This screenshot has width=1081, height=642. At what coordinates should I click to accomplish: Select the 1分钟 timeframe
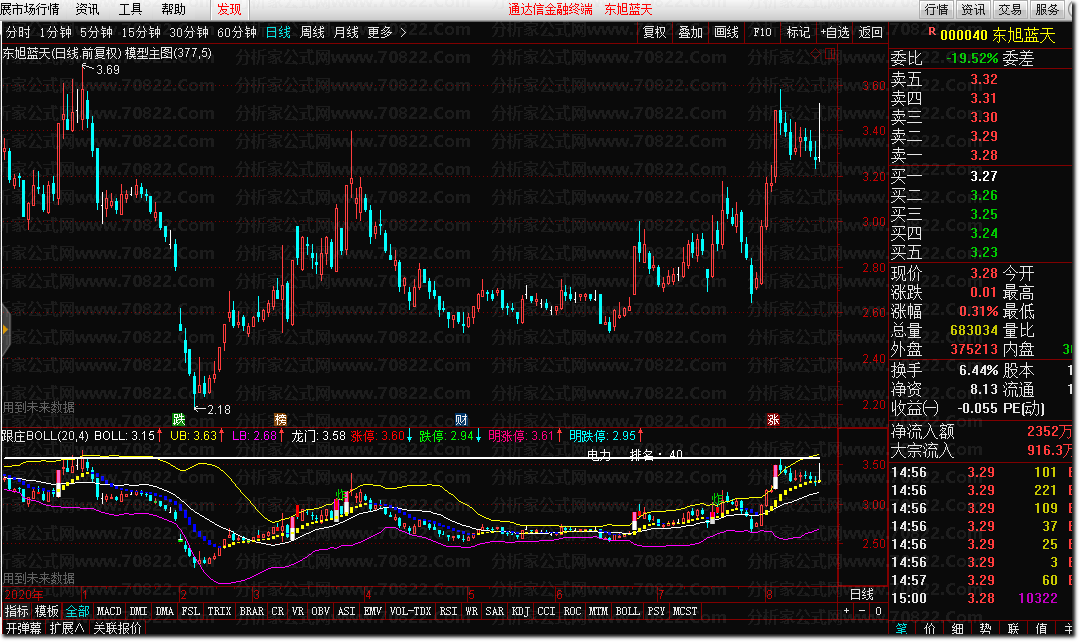click(55, 32)
